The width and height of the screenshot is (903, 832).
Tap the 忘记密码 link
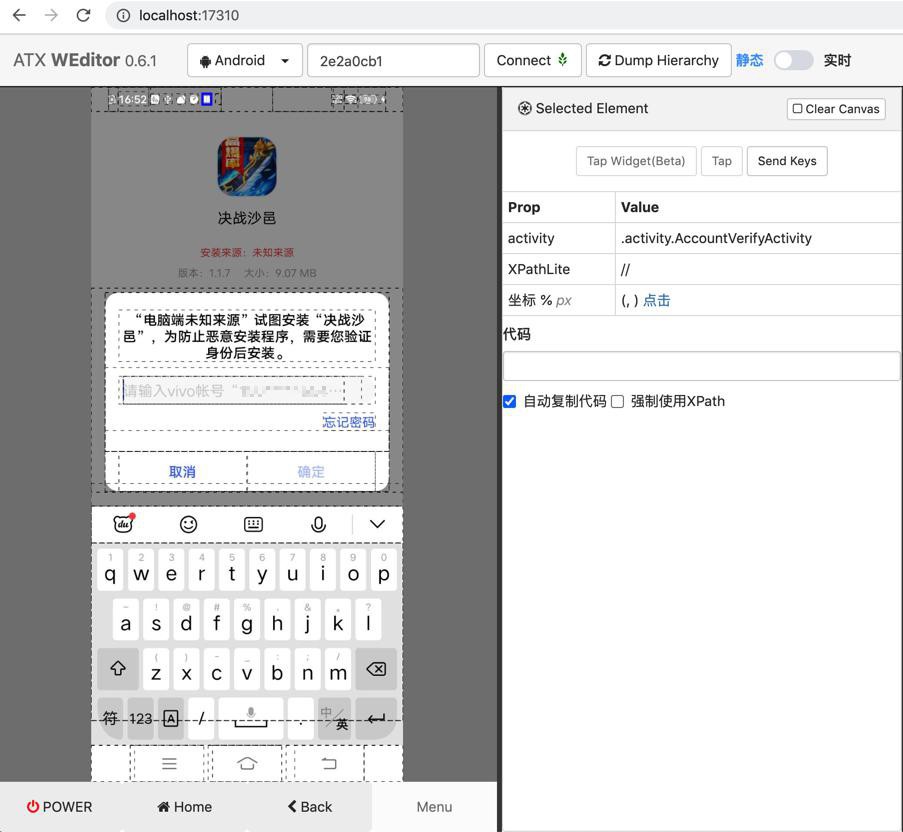pyautogui.click(x=349, y=422)
